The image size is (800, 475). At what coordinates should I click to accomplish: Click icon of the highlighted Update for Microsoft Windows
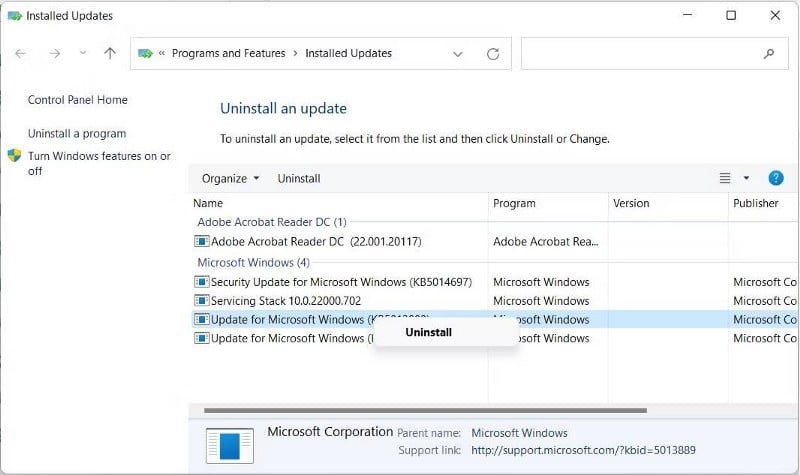(202, 319)
